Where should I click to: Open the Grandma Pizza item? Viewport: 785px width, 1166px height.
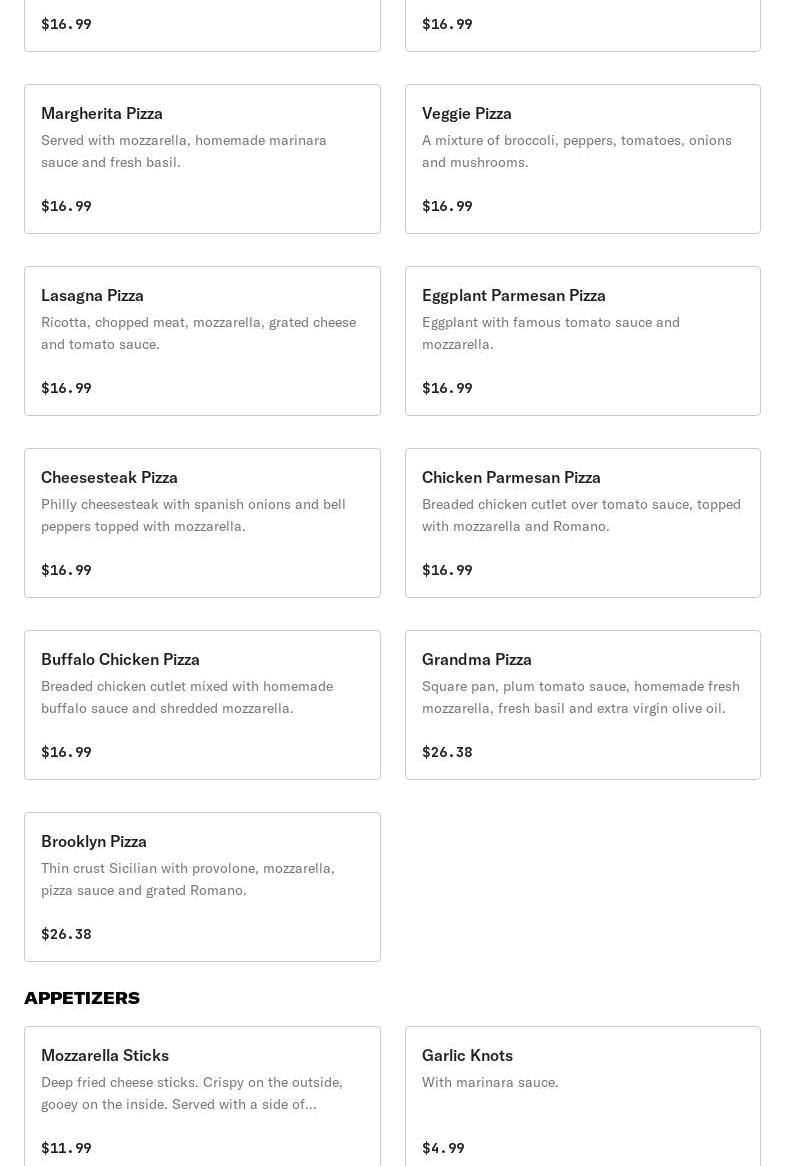coord(583,705)
